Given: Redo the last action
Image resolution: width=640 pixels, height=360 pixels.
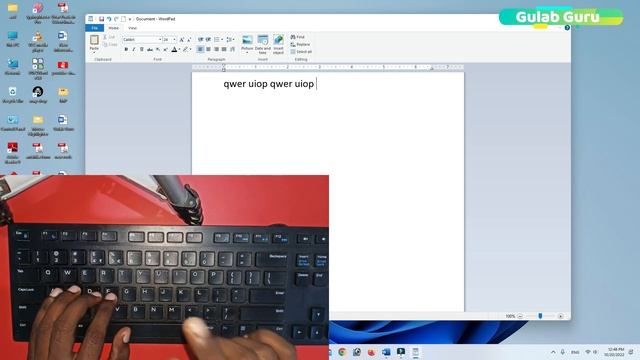Looking at the screenshot, I should [x=116, y=19].
